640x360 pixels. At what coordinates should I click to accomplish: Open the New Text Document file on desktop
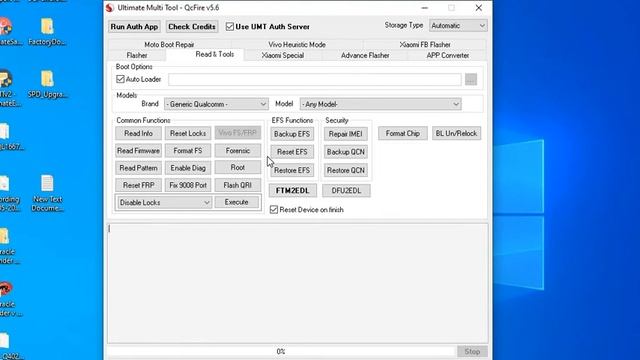click(x=47, y=194)
